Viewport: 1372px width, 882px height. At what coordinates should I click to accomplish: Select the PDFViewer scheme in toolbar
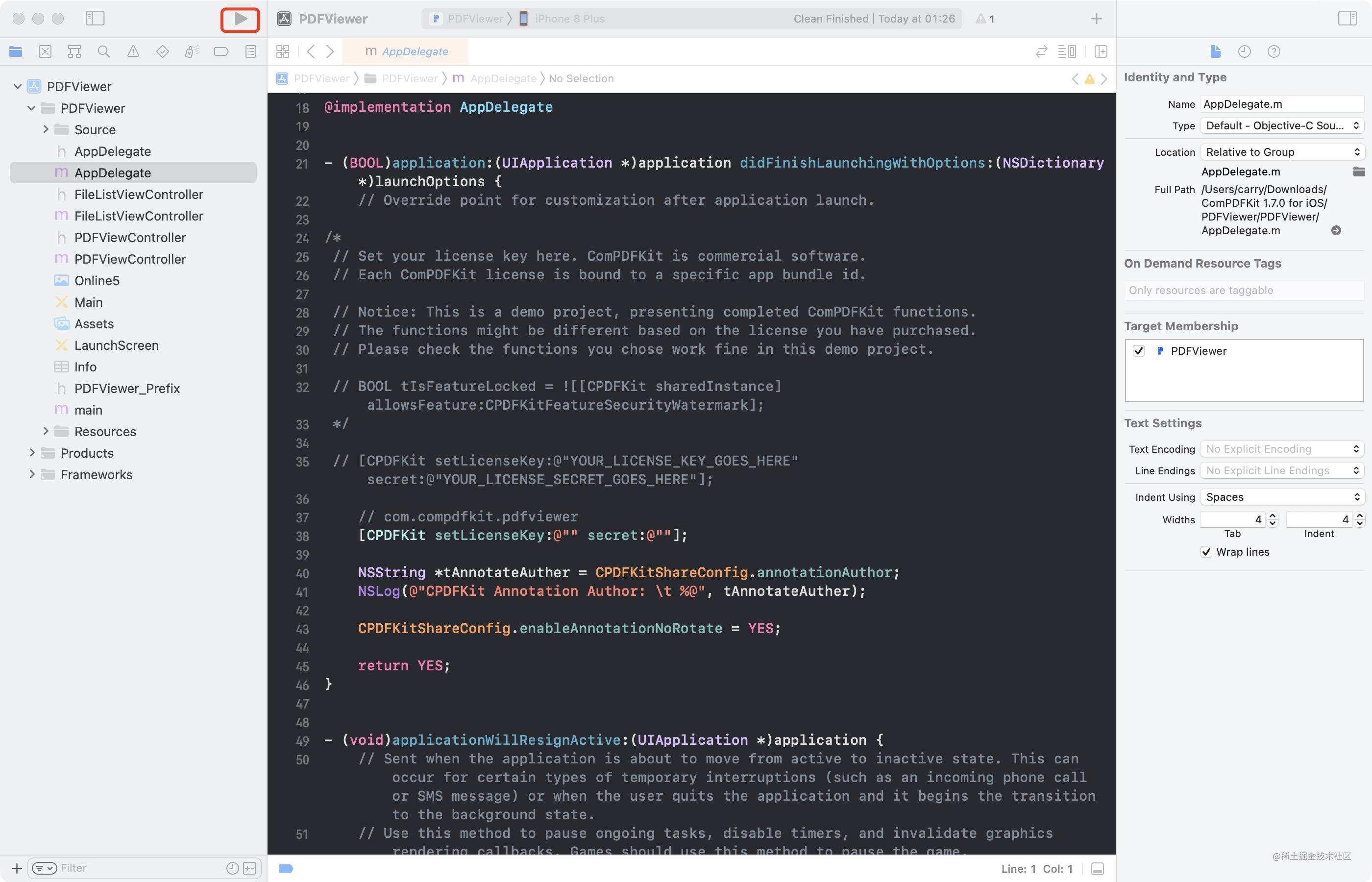pos(467,18)
